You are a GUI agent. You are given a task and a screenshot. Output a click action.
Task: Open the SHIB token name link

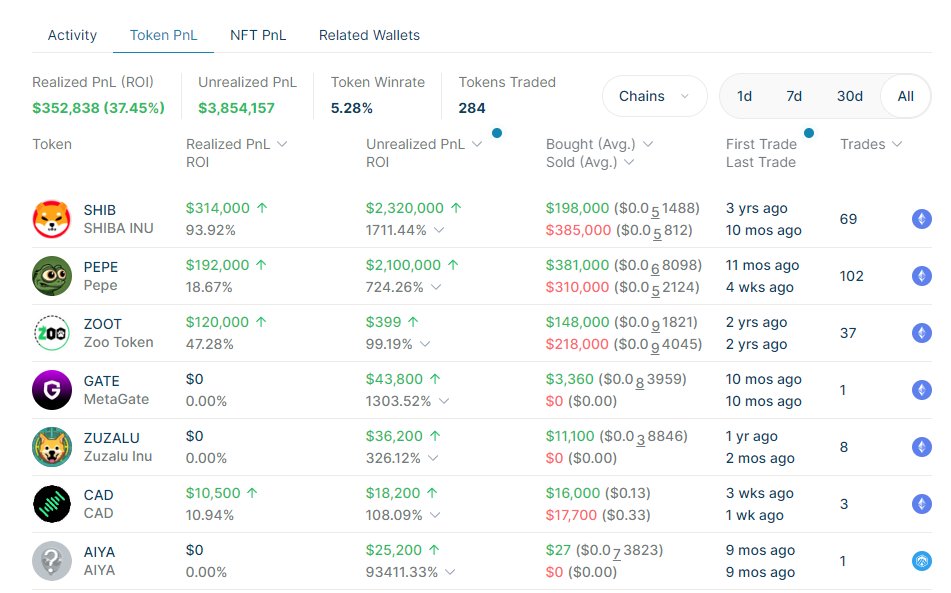point(99,210)
